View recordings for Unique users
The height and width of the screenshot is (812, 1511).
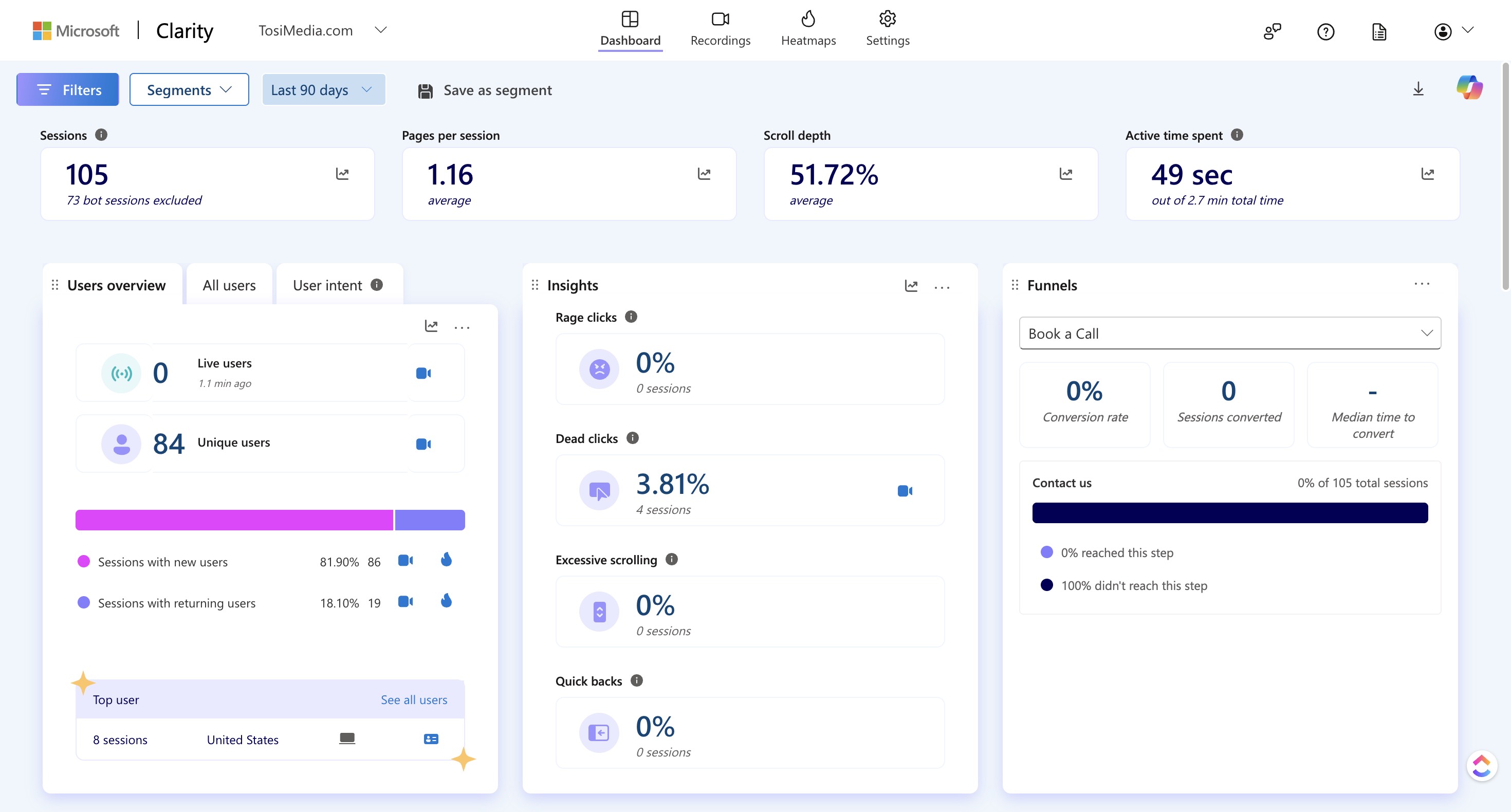[x=423, y=444]
